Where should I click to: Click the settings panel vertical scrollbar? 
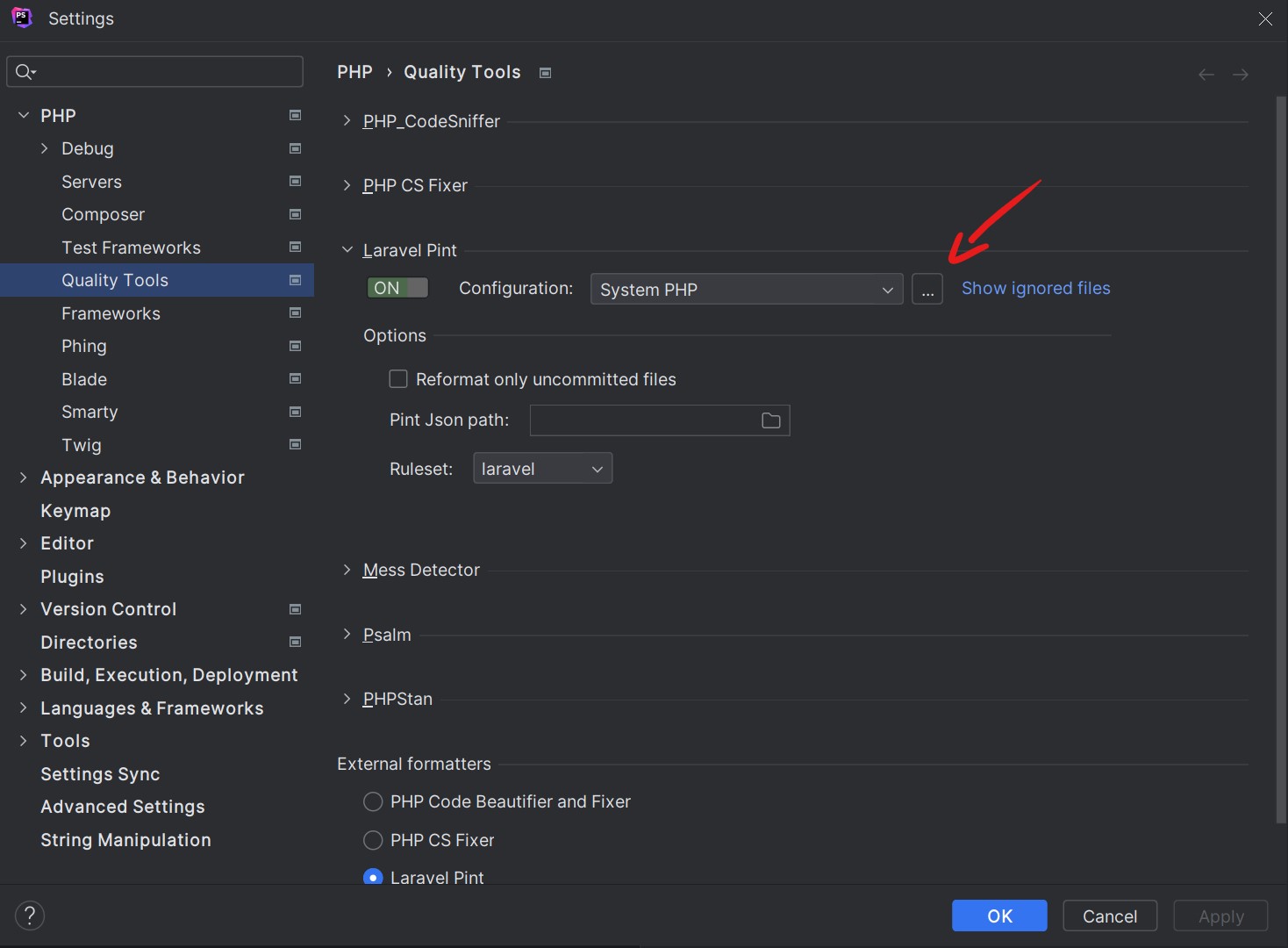pos(1281,459)
